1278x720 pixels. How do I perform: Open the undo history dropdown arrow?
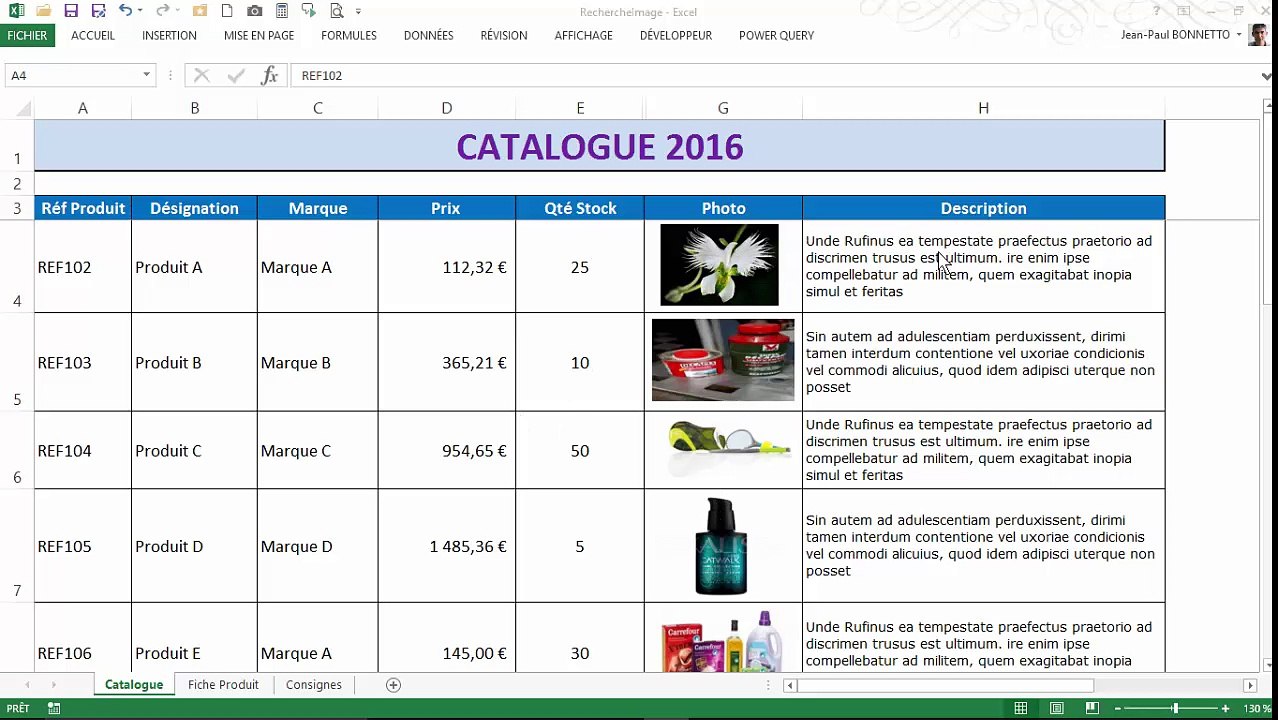click(140, 12)
